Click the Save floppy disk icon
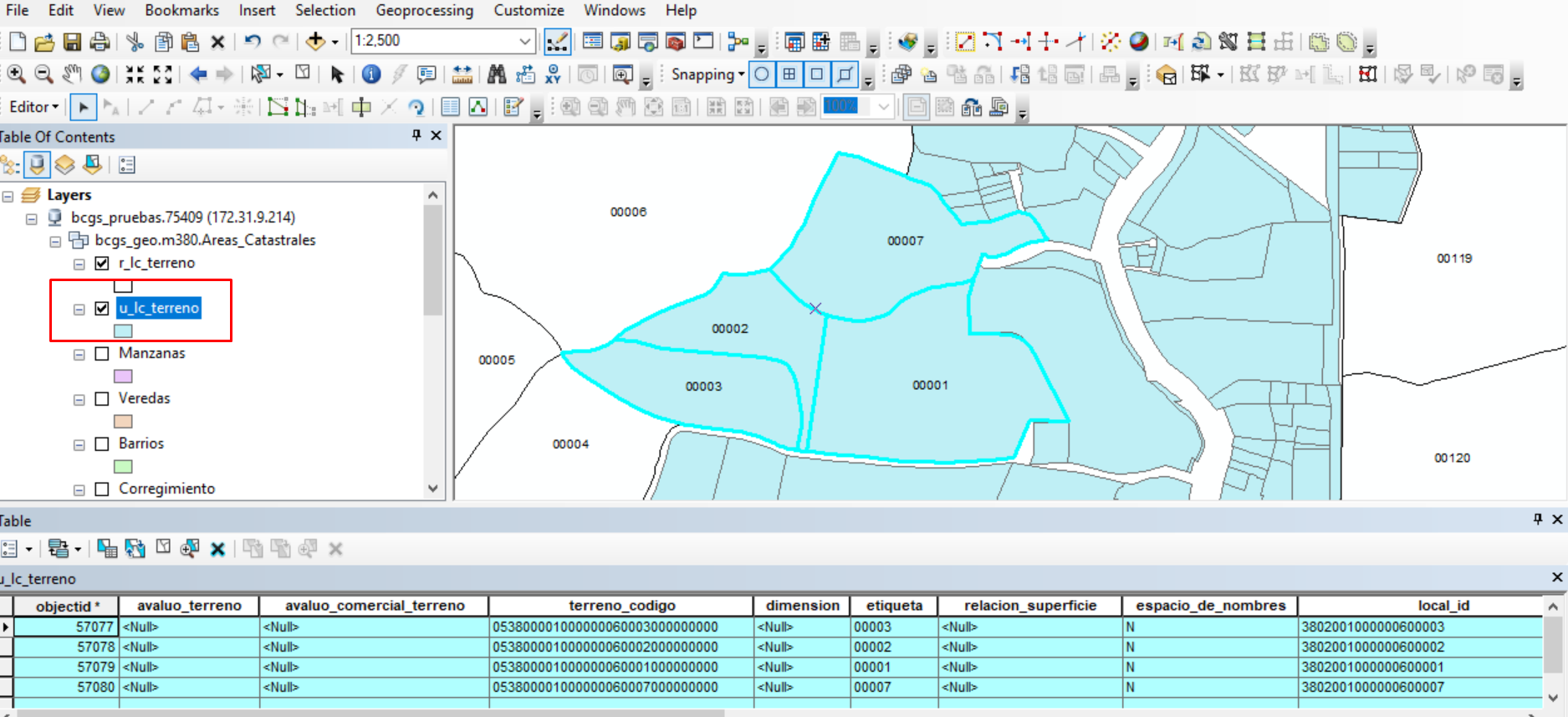The height and width of the screenshot is (717, 1568). pos(72,41)
